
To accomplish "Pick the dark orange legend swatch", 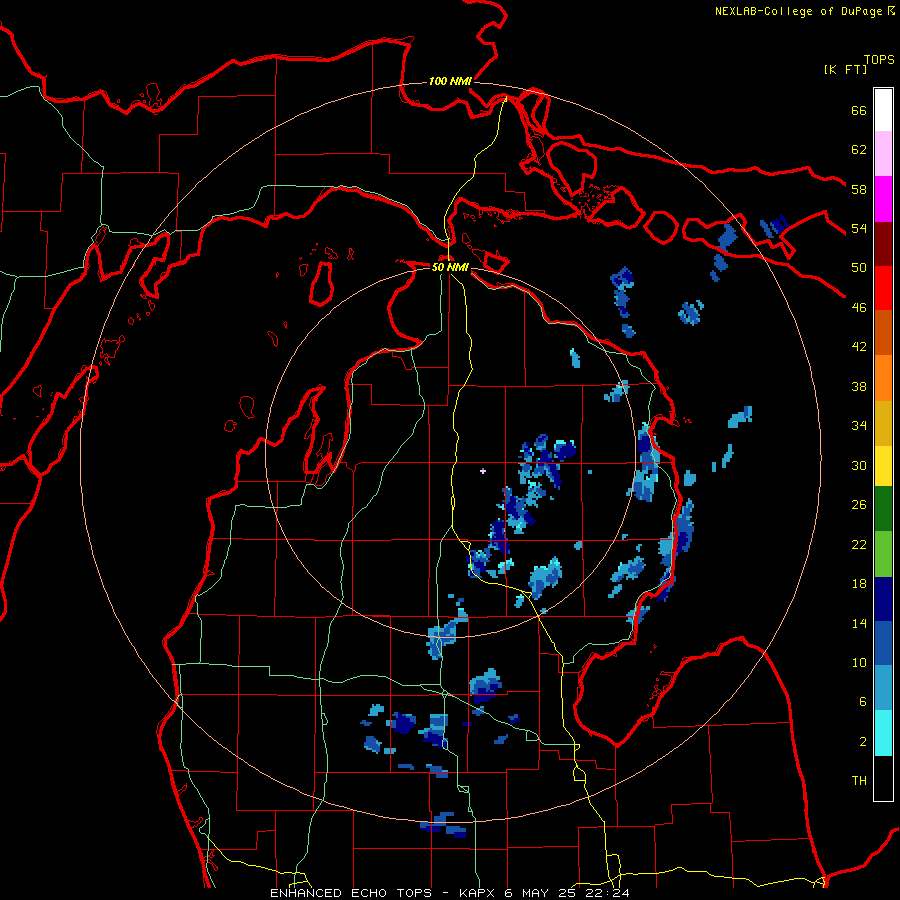I will pyautogui.click(x=883, y=333).
